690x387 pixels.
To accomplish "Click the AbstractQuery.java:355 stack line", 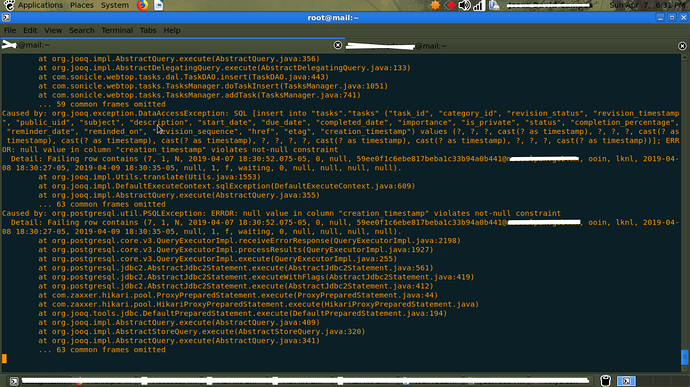I will point(179,195).
